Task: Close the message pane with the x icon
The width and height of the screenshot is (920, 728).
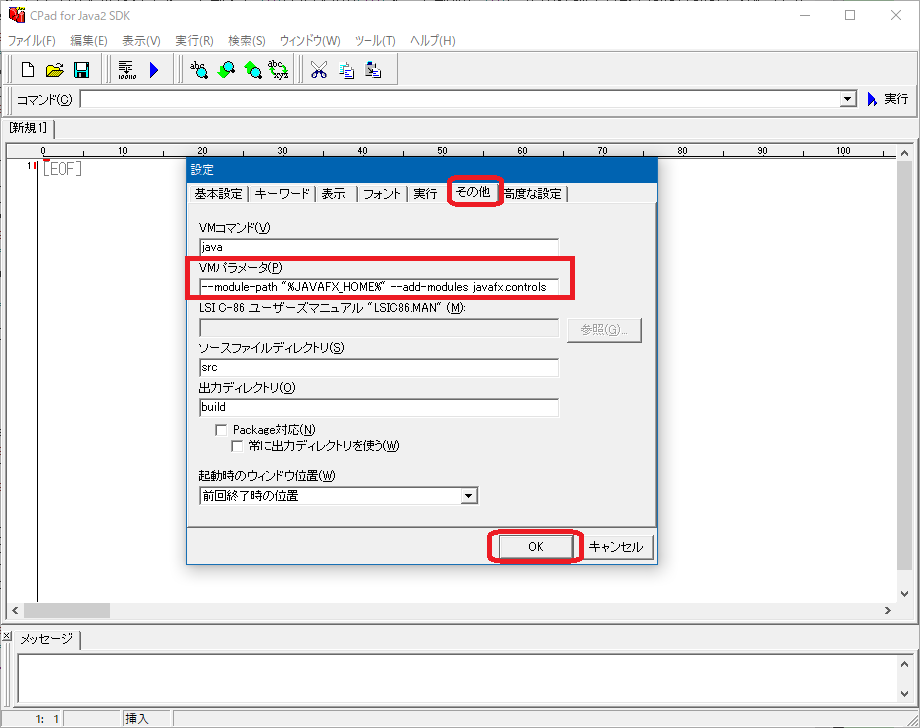Action: point(6,635)
